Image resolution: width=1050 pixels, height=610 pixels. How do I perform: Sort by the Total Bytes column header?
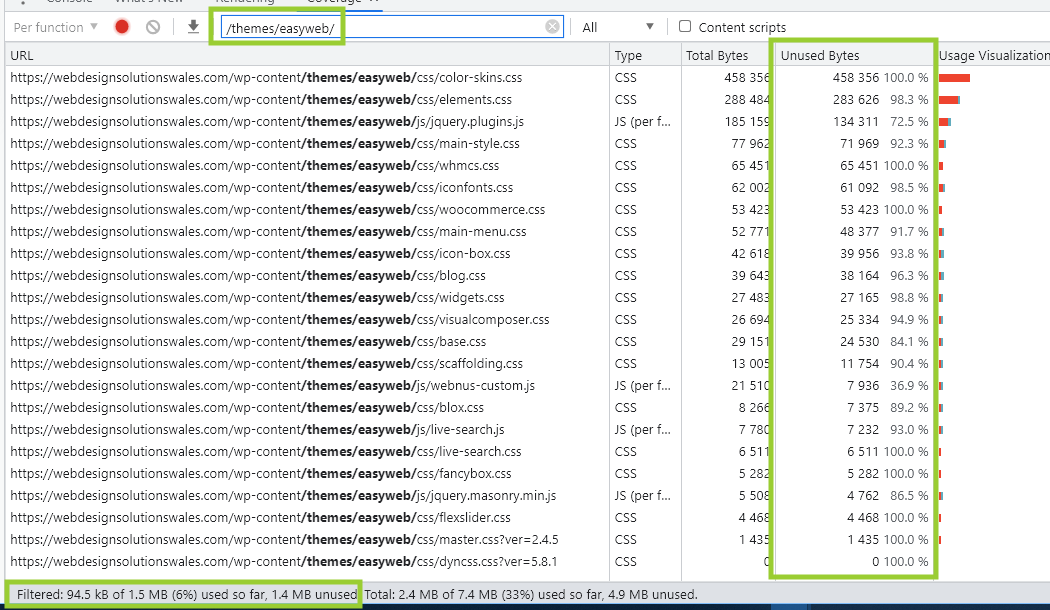[x=728, y=55]
